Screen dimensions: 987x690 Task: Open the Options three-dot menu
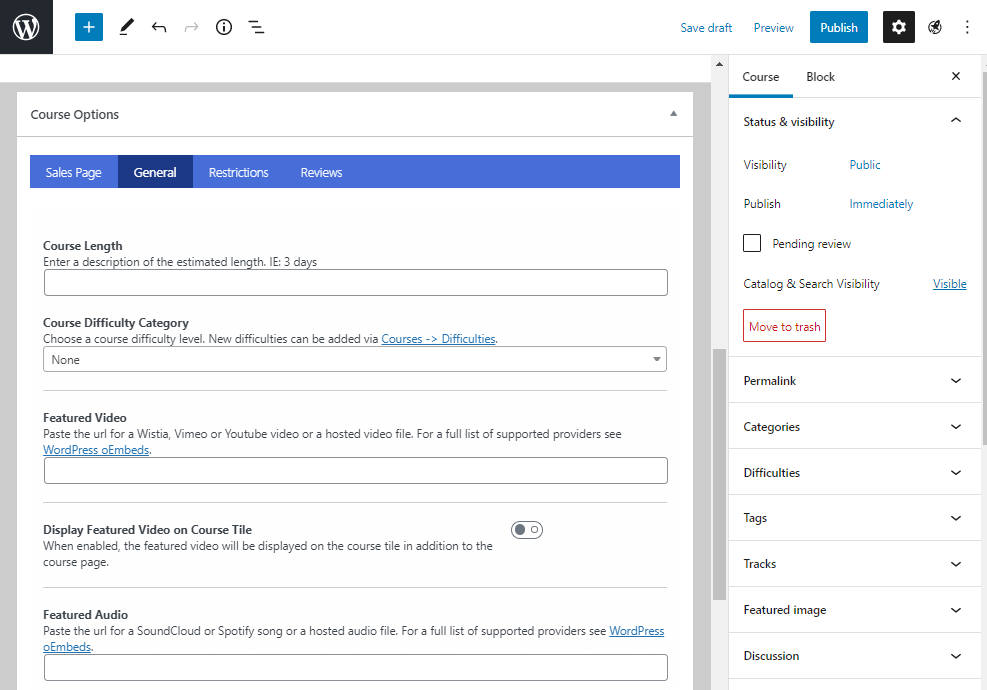[967, 27]
